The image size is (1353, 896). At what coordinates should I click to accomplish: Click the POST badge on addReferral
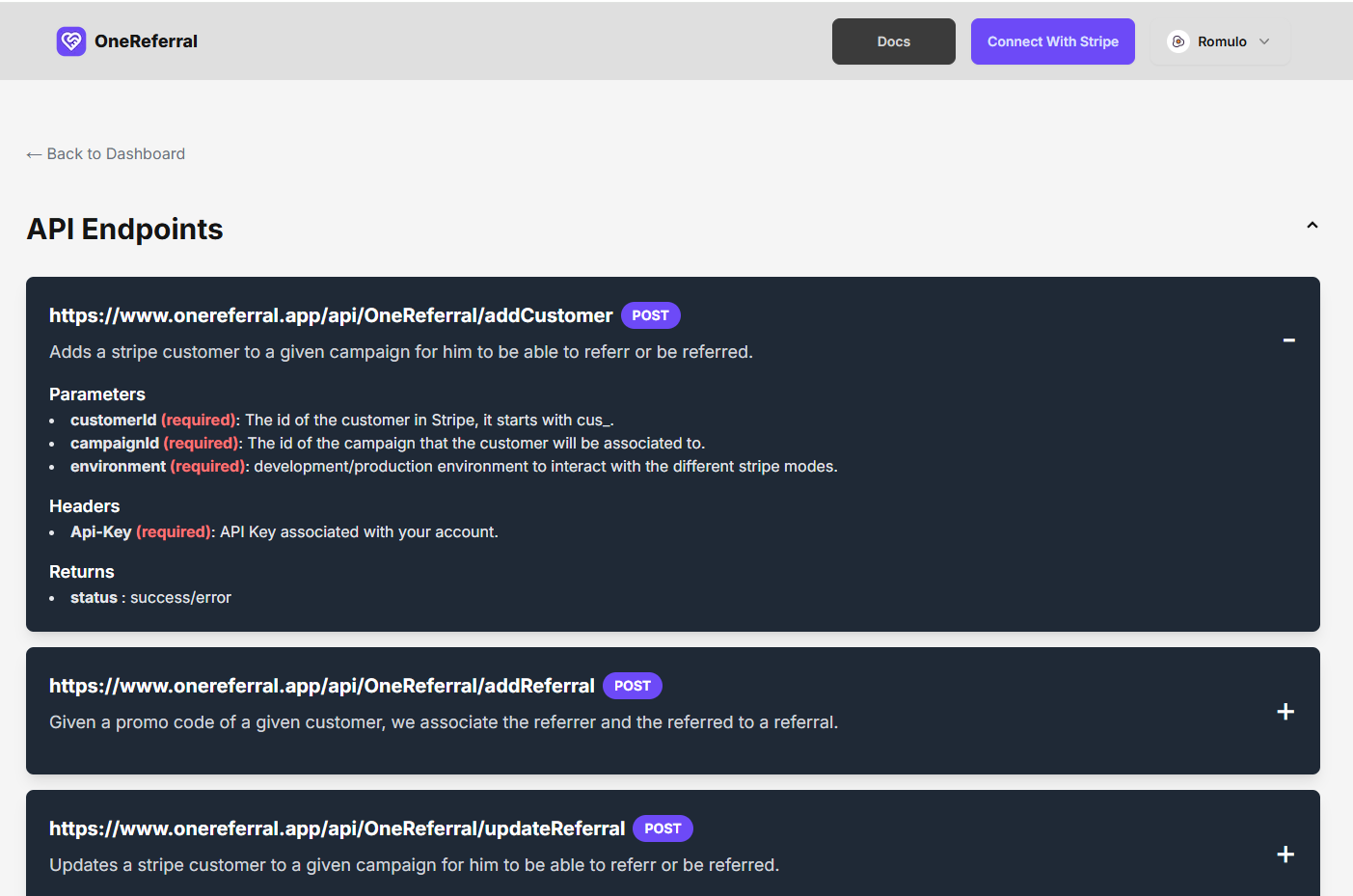633,686
